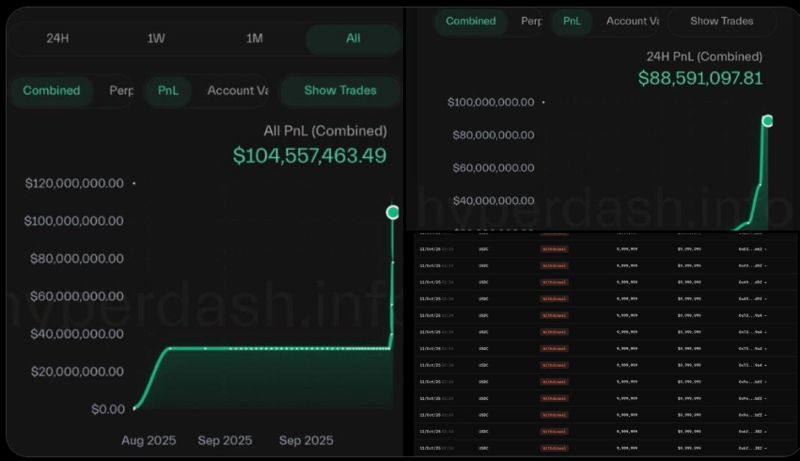
Task: Click the $104,557,463.49 All PnL total
Action: pyautogui.click(x=309, y=155)
